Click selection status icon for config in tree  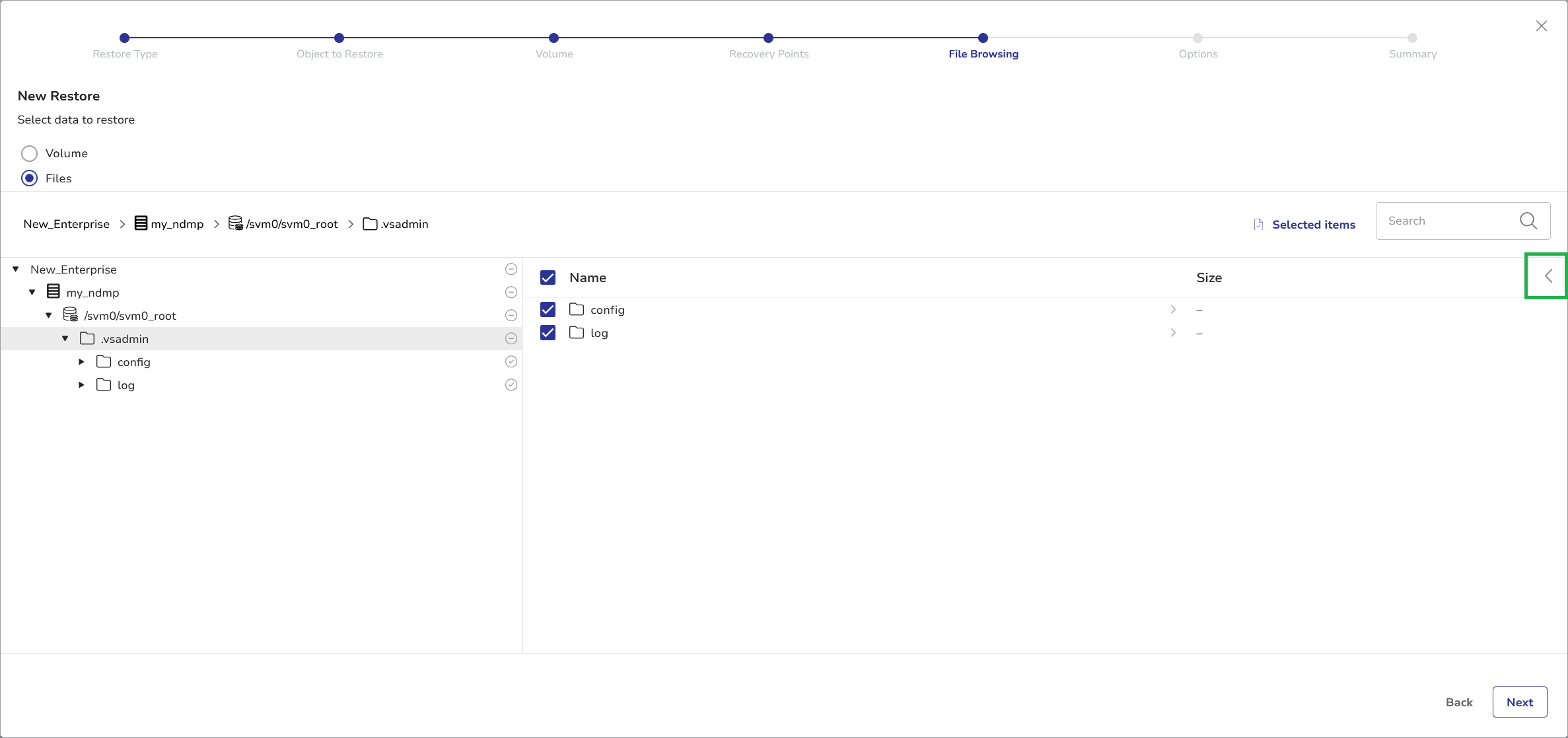click(x=511, y=361)
